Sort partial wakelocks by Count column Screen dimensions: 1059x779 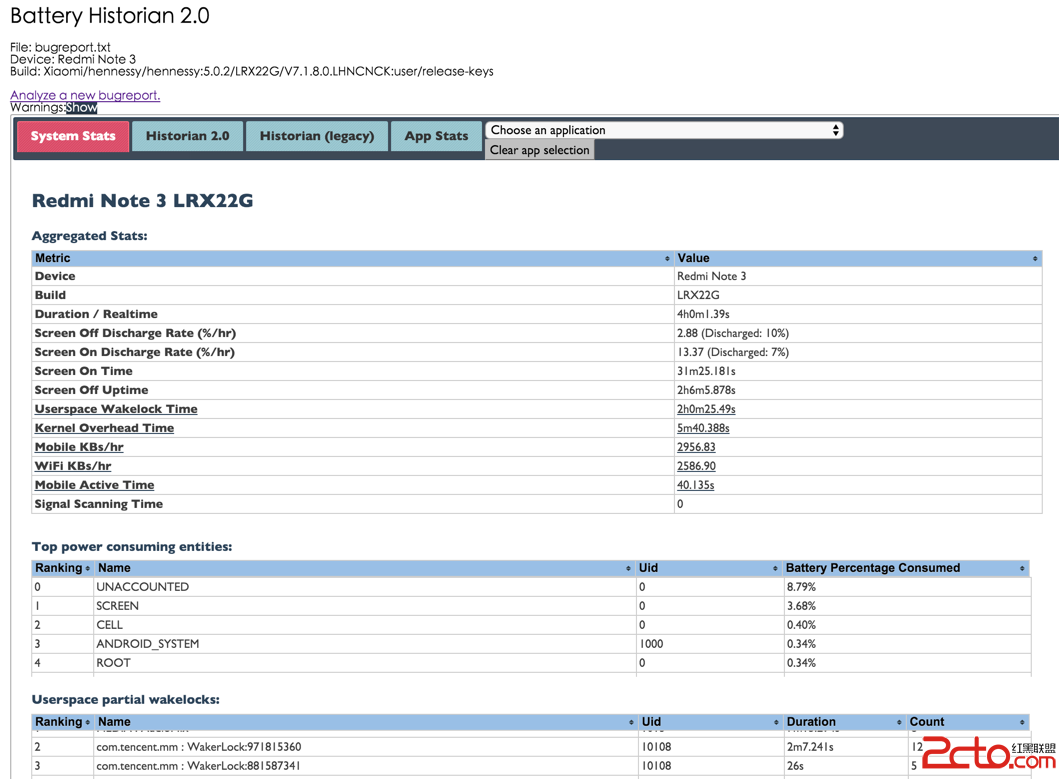point(967,722)
